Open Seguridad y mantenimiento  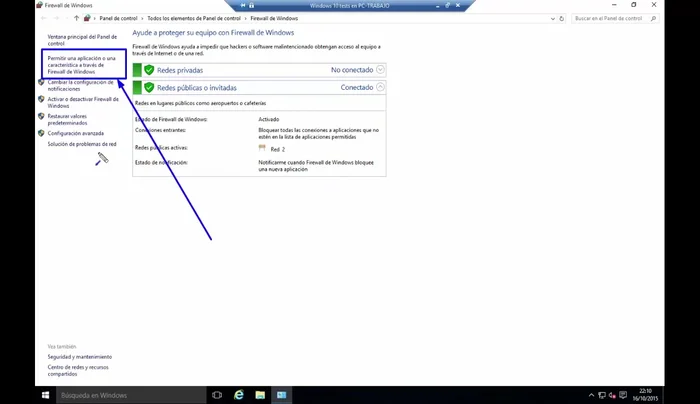tap(79, 357)
